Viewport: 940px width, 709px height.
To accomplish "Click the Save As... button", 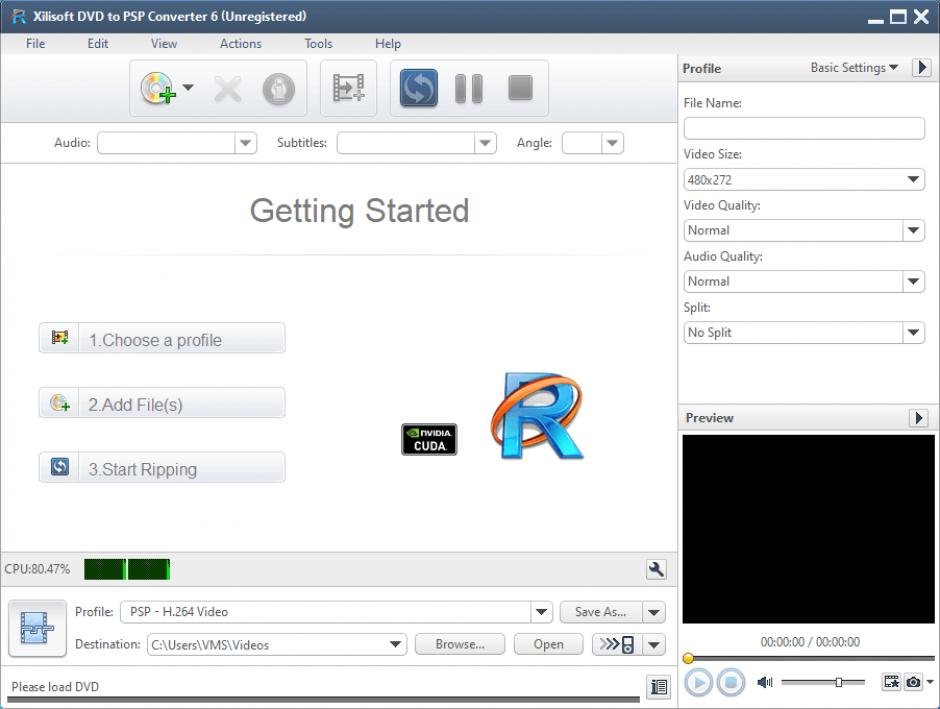I will click(x=601, y=612).
